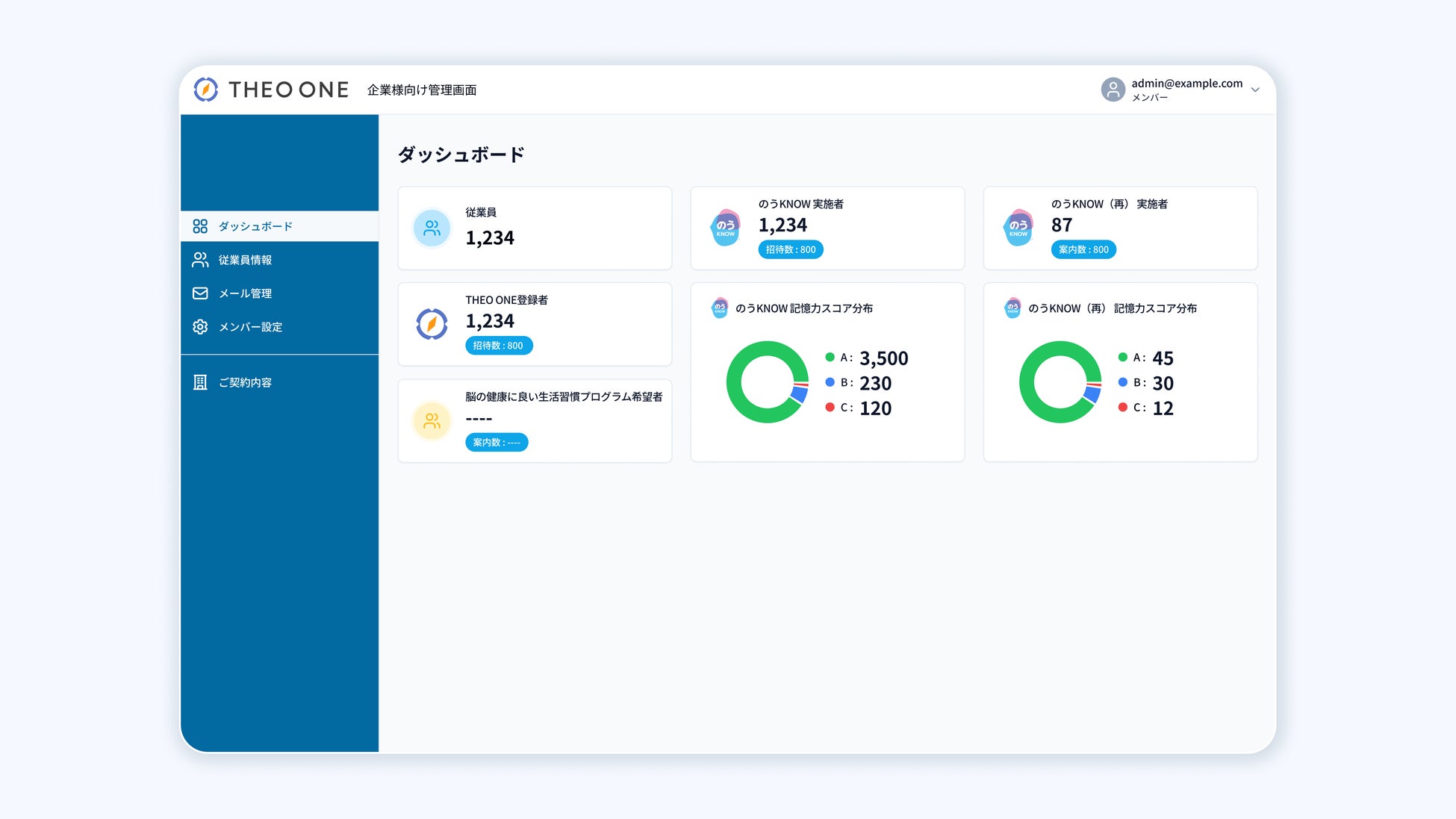Image resolution: width=1456 pixels, height=819 pixels.
Task: Click the compass icon in THEO ONE登録者 card
Action: [432, 324]
